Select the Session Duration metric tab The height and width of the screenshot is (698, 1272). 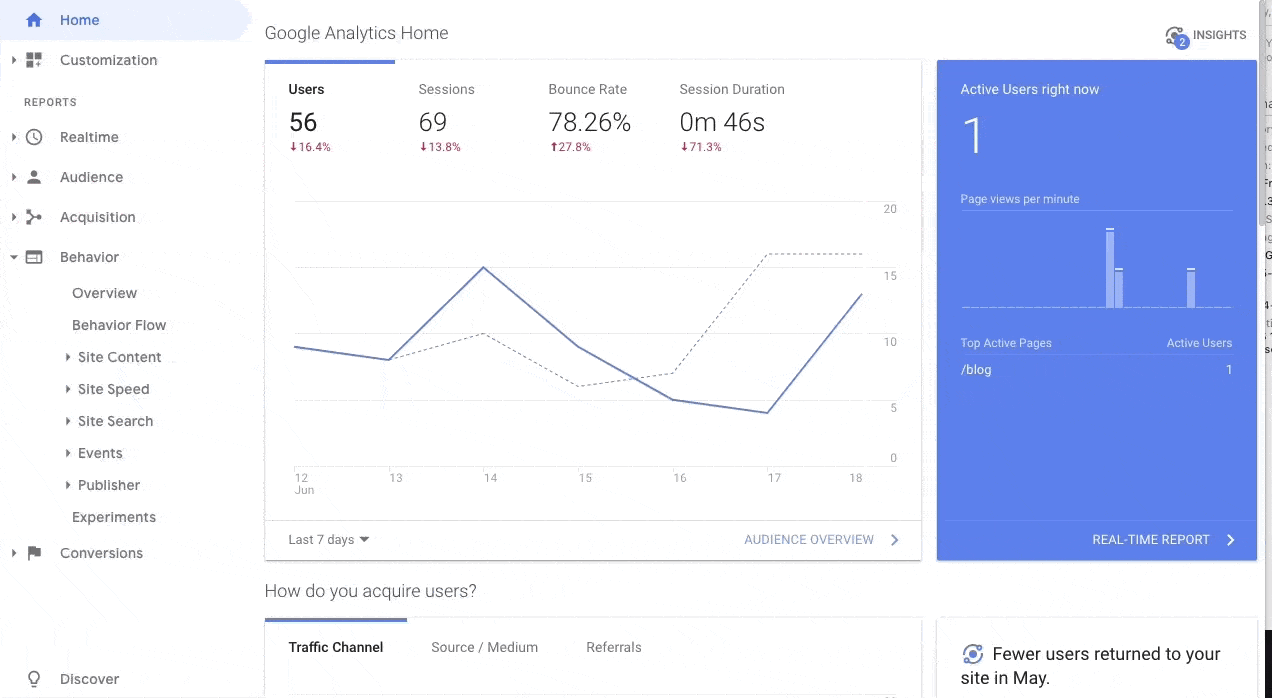tap(731, 117)
